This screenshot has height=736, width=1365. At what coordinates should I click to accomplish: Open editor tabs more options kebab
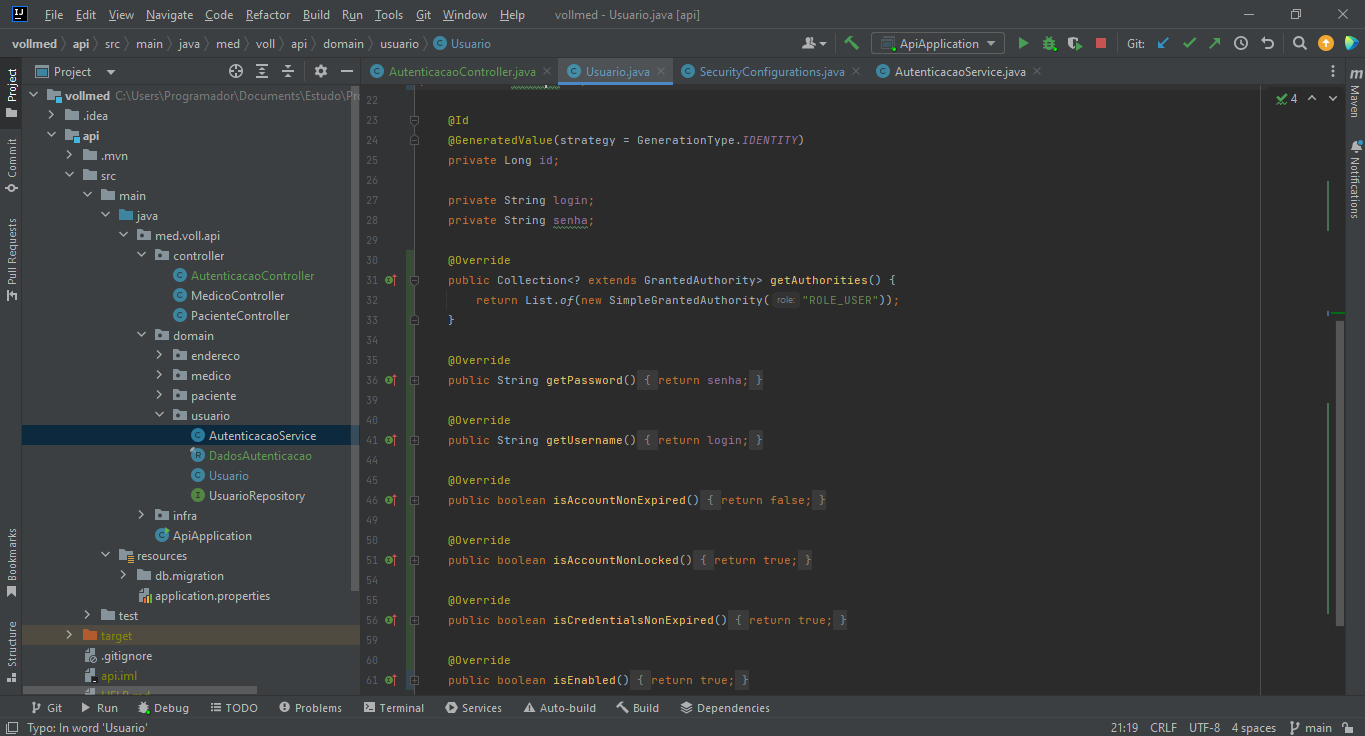[1333, 71]
